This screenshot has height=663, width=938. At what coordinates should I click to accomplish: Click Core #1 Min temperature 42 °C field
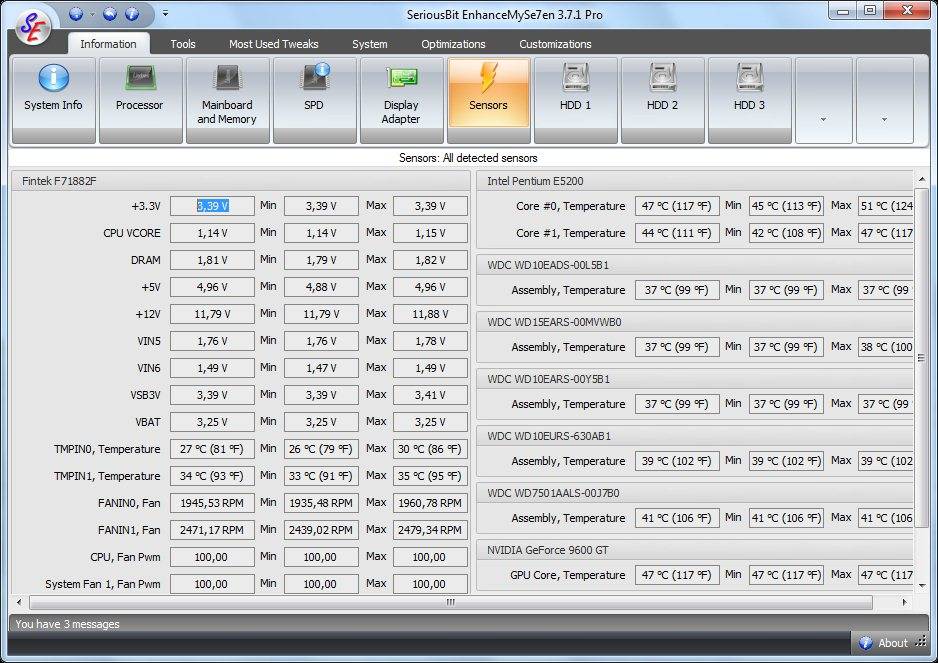click(786, 233)
